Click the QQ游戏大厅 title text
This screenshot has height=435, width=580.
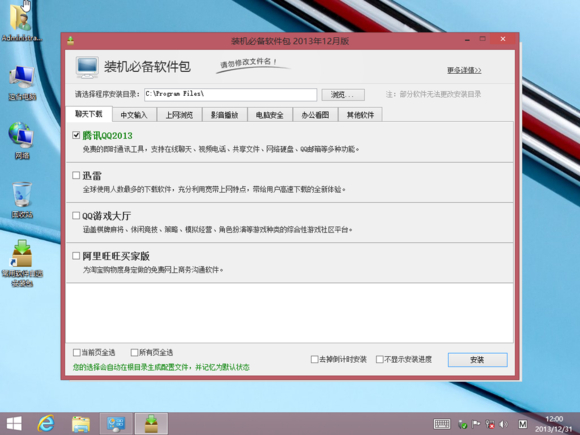(x=107, y=216)
